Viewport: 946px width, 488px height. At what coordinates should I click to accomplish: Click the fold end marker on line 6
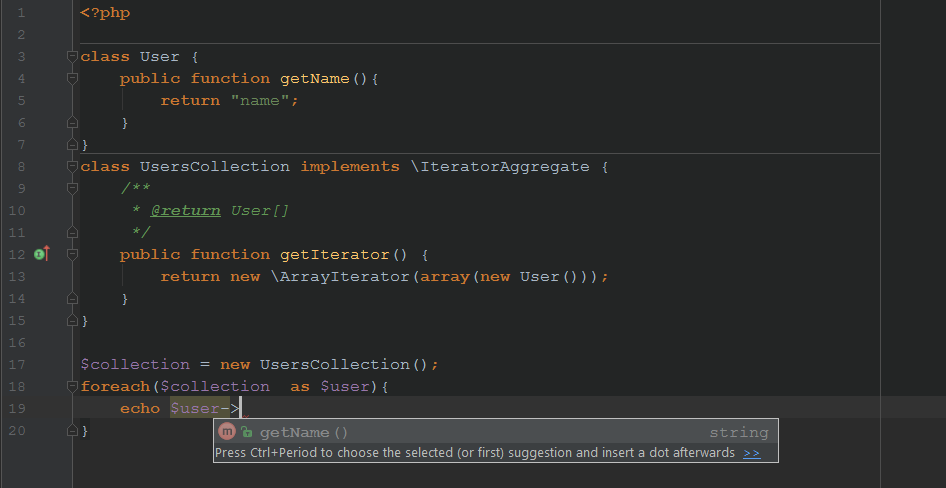(x=72, y=122)
